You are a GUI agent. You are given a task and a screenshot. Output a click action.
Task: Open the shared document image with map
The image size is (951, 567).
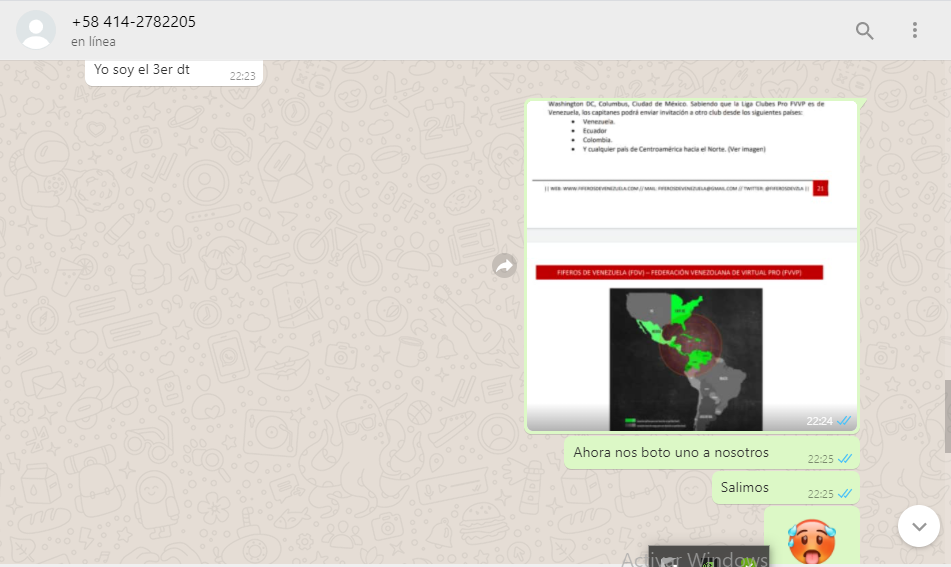click(692, 266)
